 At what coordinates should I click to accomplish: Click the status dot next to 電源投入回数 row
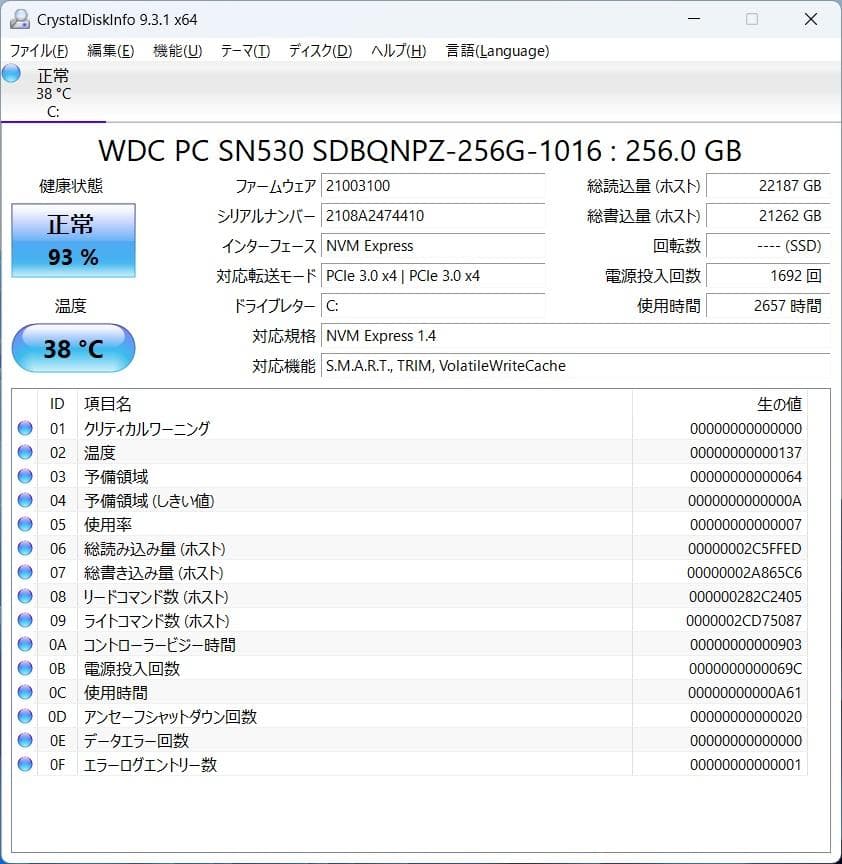(25, 668)
